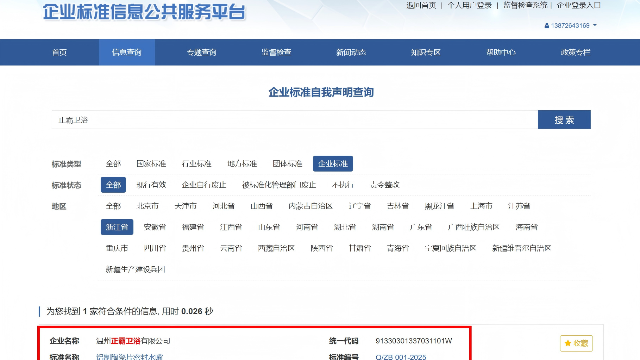The image size is (640, 360).
Task: Filter region by 湖南省
Action: click(x=382, y=227)
